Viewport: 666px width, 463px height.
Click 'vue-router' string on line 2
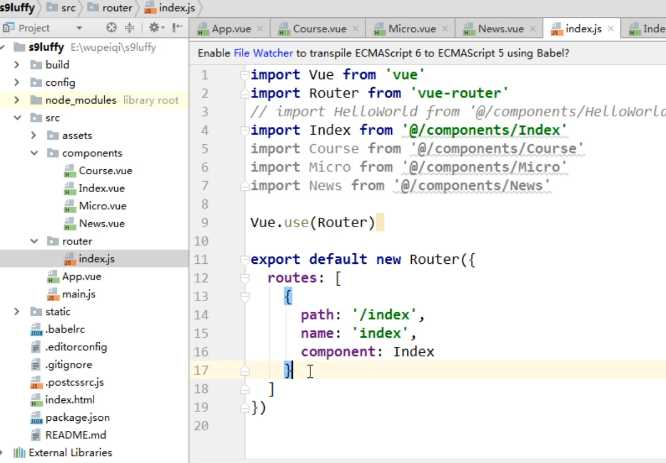point(459,93)
